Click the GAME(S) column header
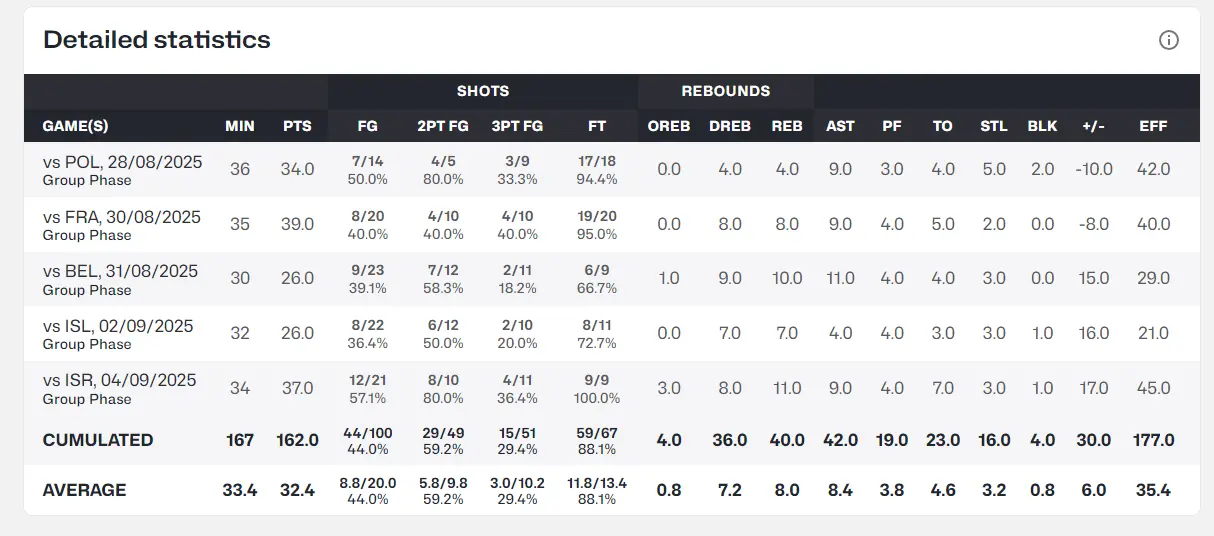The width and height of the screenshot is (1214, 536). tap(75, 126)
